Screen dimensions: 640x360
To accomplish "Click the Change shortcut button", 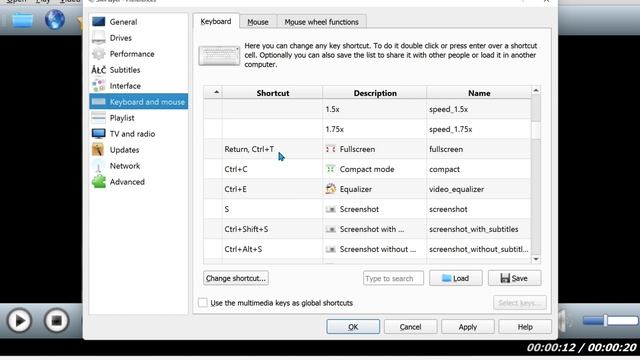I will coord(236,278).
